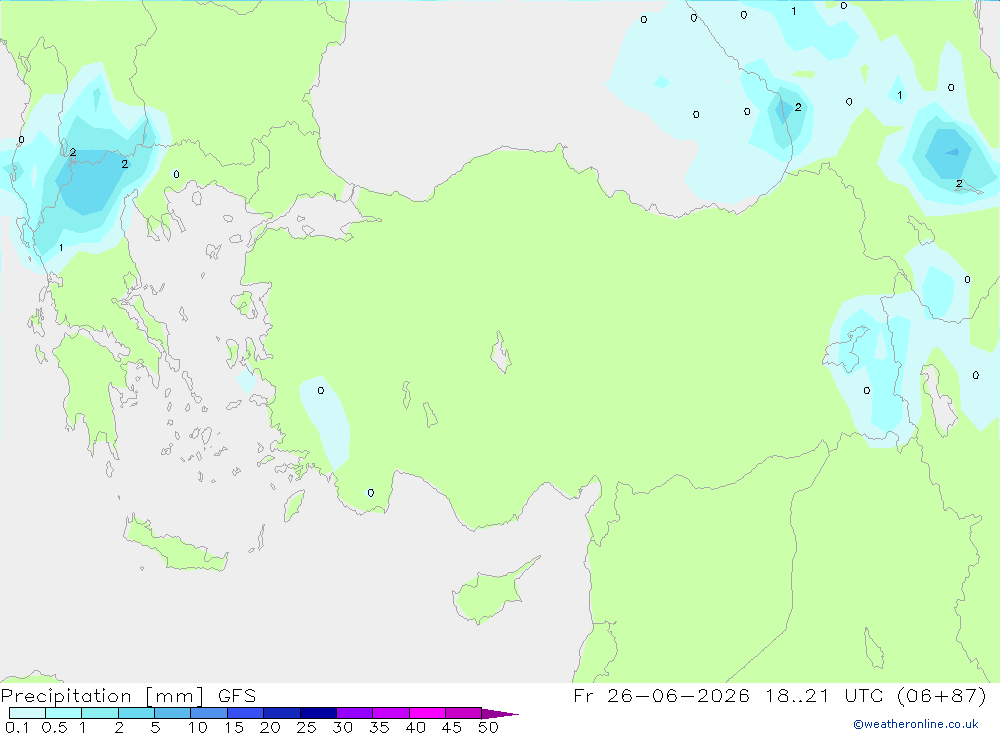Select the 0.1–0.5 mm palest cyan legend swatch
The image size is (1000, 733).
tap(27, 713)
